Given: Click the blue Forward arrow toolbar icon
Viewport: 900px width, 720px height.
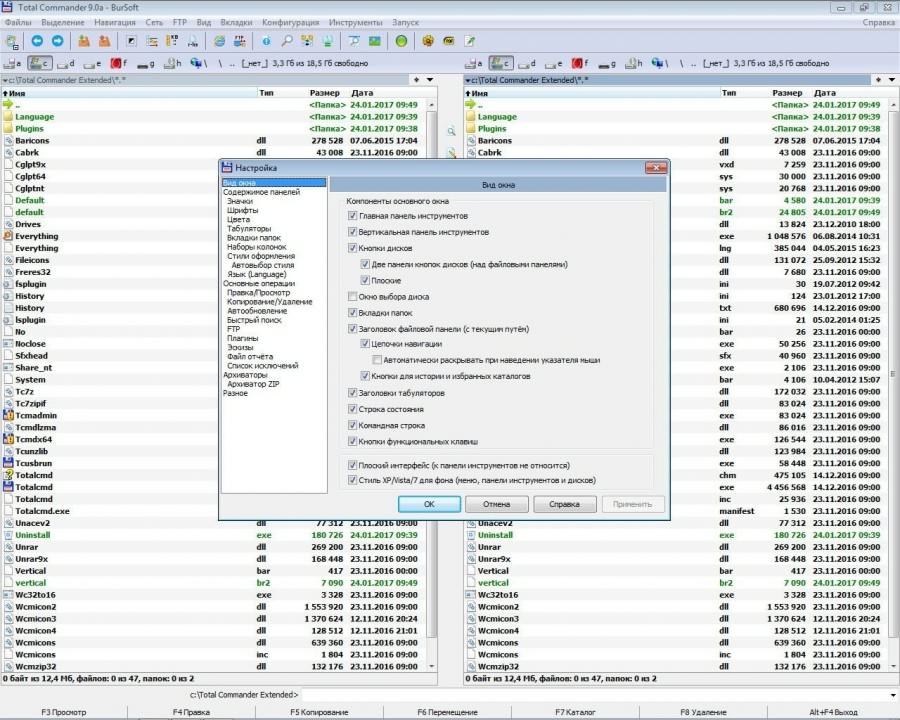Looking at the screenshot, I should point(57,41).
